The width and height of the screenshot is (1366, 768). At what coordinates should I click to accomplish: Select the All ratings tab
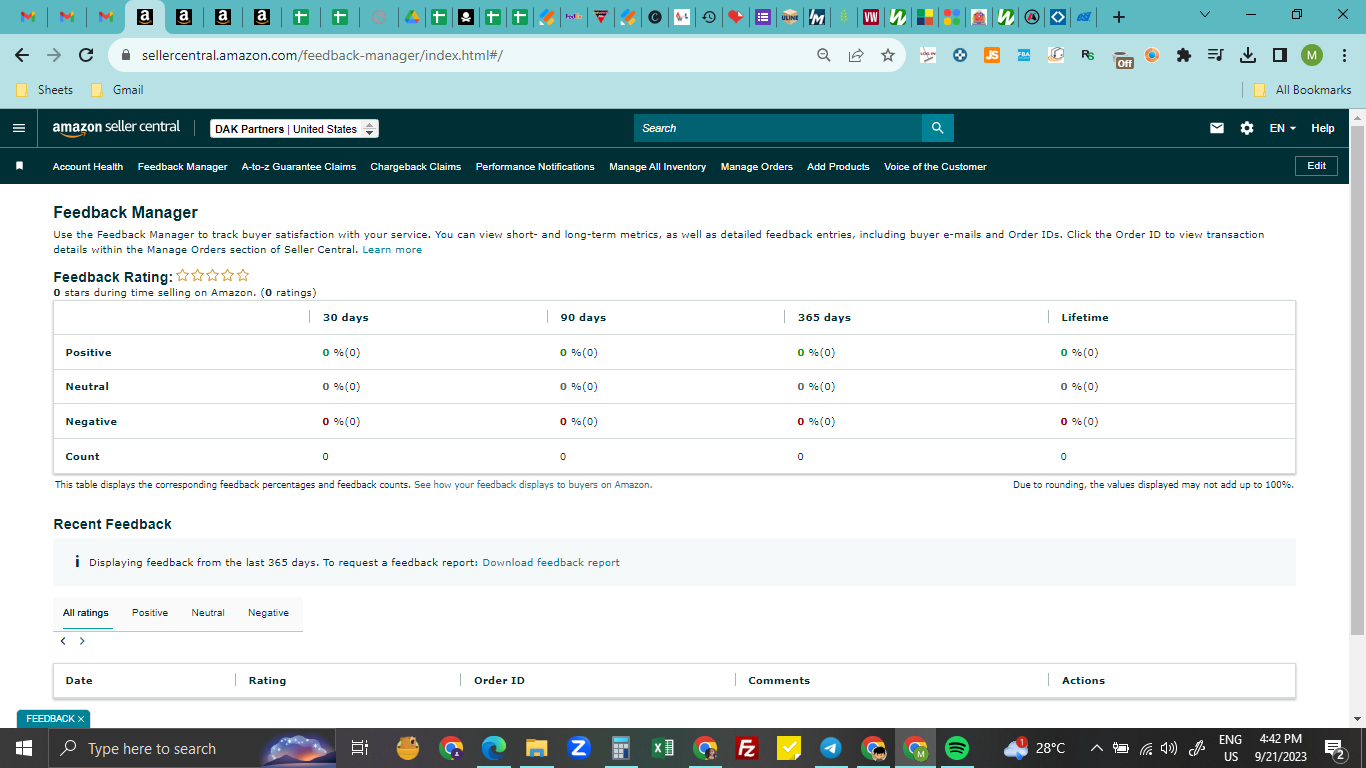pos(86,613)
